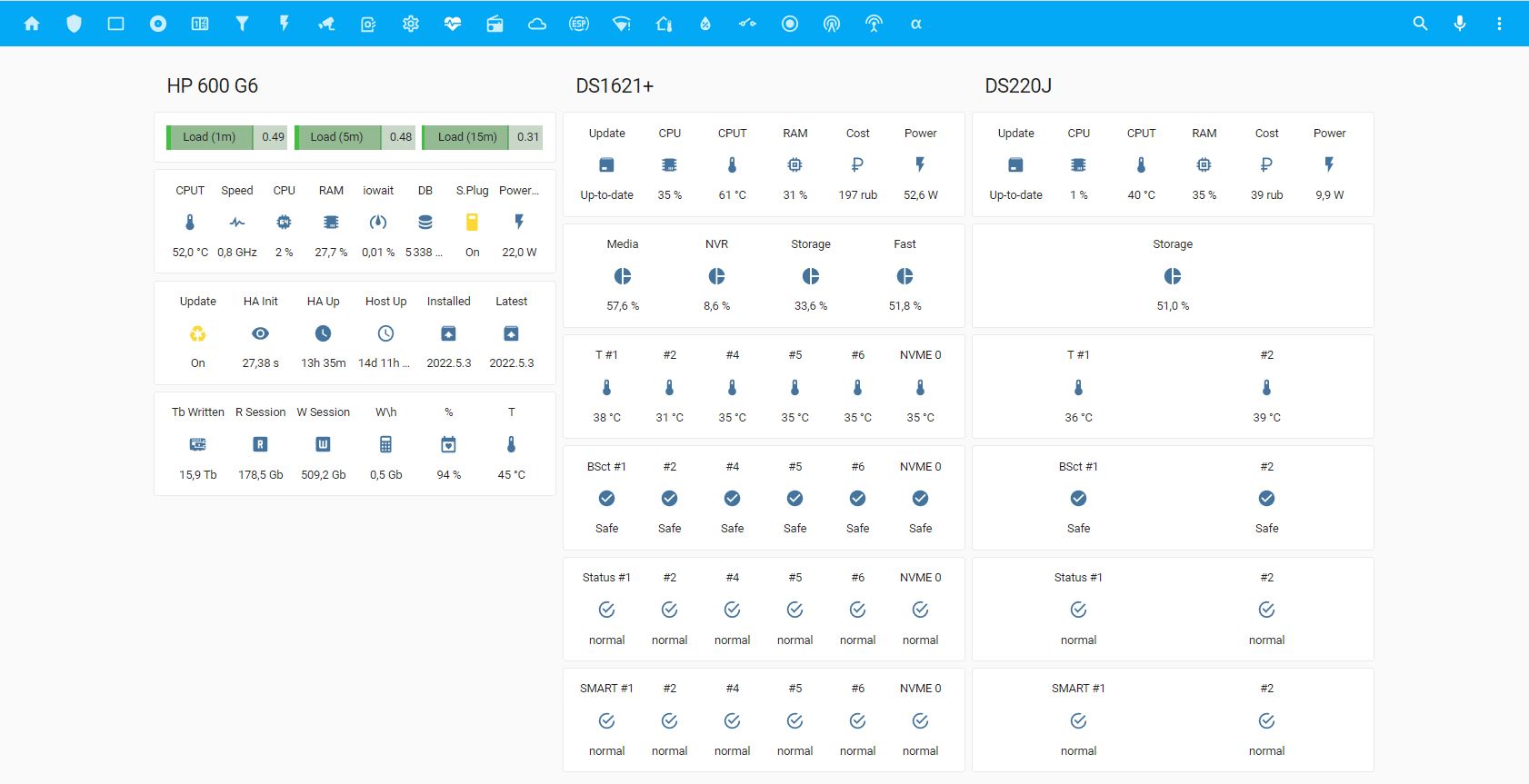The width and height of the screenshot is (1529, 784).
Task: Switch to the shield security tab
Action: click(x=74, y=24)
